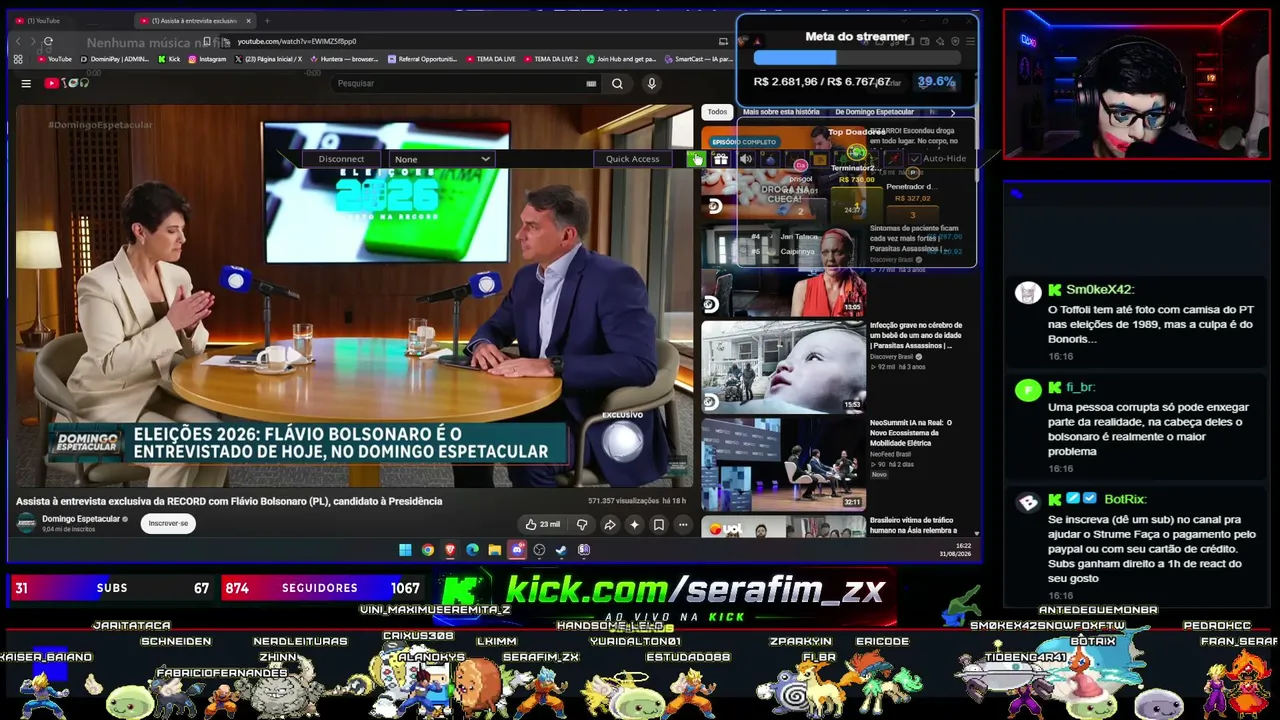Click the sparkle Ask icon below video
This screenshot has height=720, width=1280.
coord(634,524)
